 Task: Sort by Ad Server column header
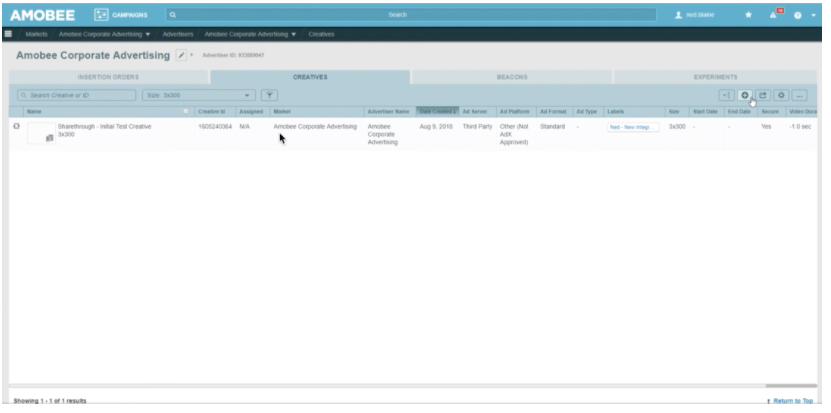coord(475,112)
